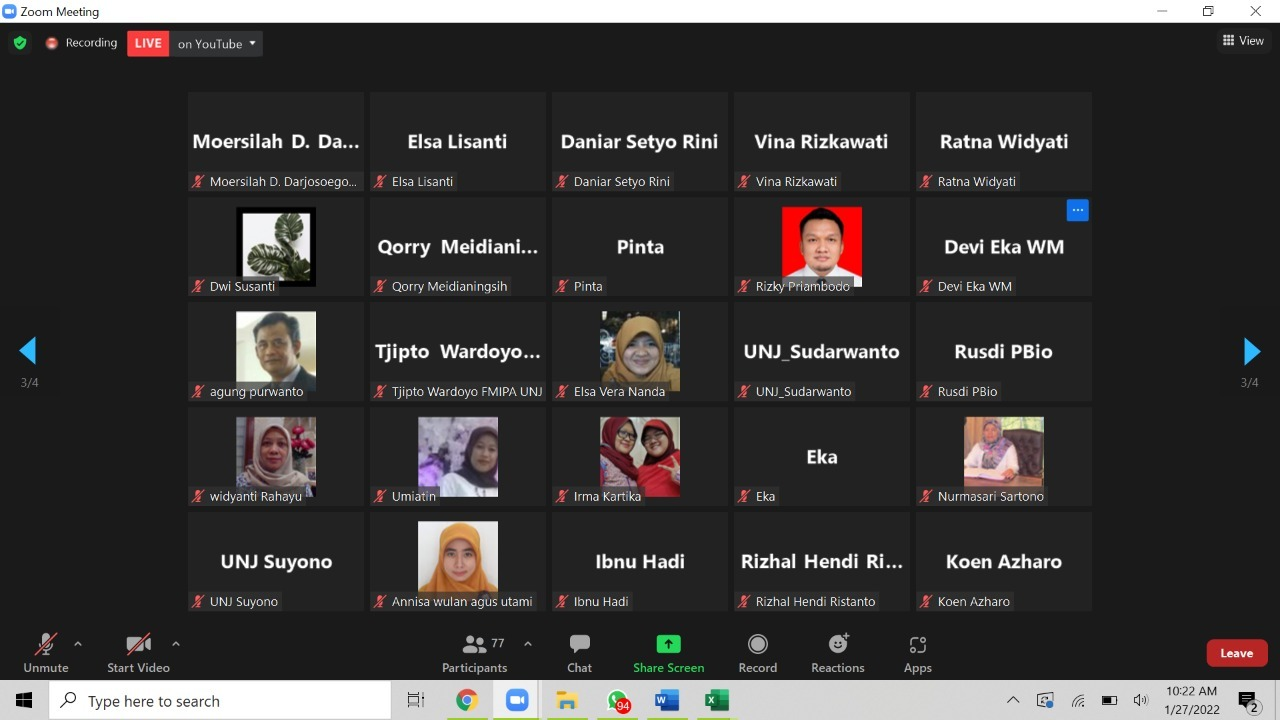This screenshot has height=720, width=1280.
Task: Open File Explorer from the taskbar
Action: (567, 701)
